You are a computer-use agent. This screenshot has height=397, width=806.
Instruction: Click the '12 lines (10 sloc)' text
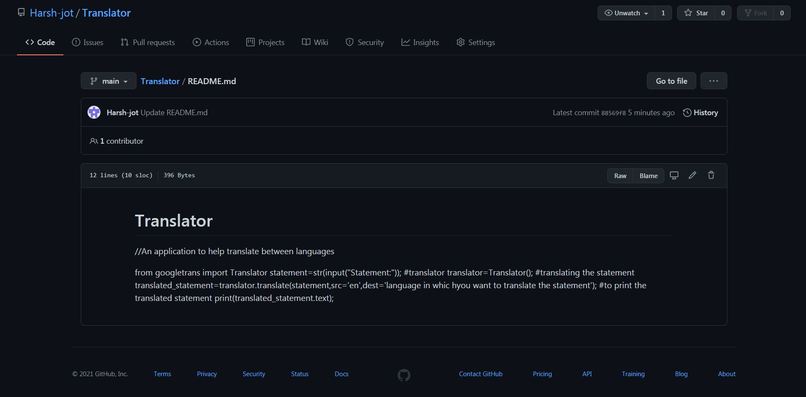point(121,175)
